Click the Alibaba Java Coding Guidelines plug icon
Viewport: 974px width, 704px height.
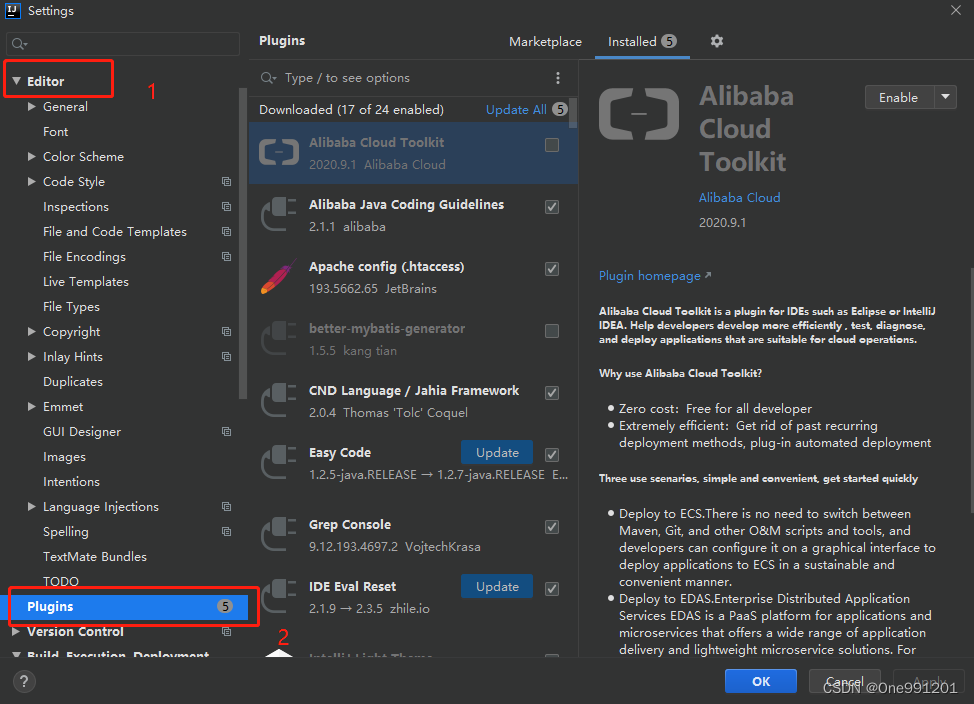[x=278, y=214]
